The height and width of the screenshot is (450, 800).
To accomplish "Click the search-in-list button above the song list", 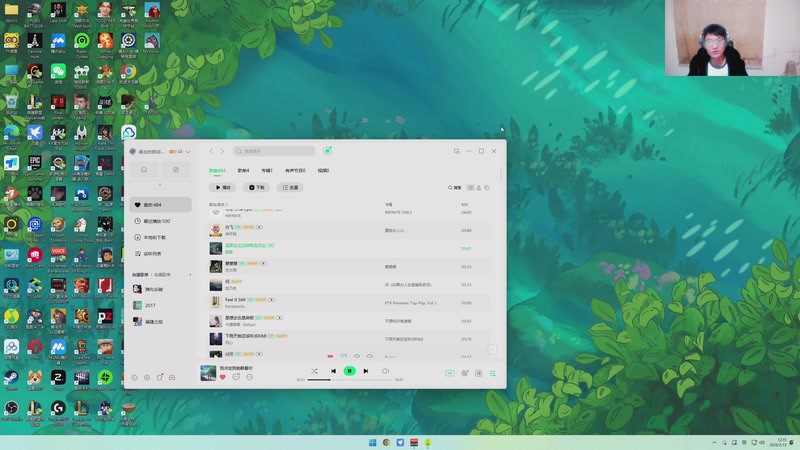I will tap(455, 188).
